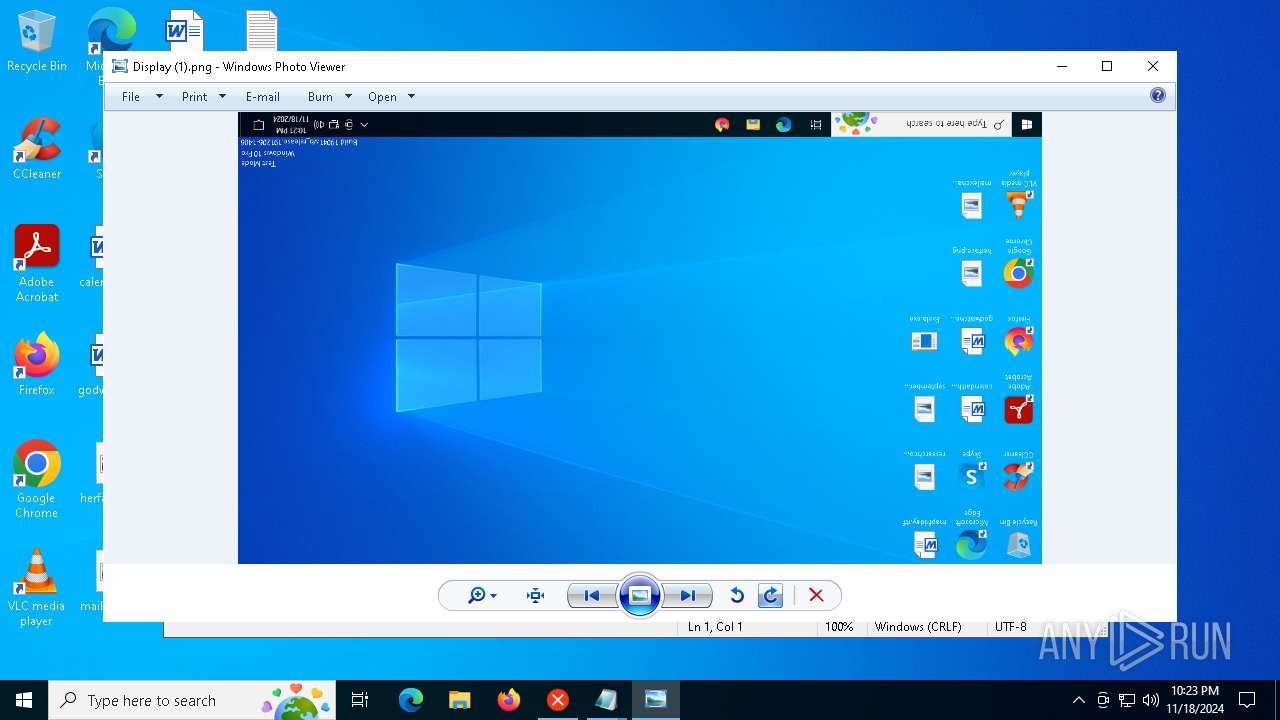
Task: Open the Google Chrome desktop shortcut
Action: pyautogui.click(x=37, y=480)
